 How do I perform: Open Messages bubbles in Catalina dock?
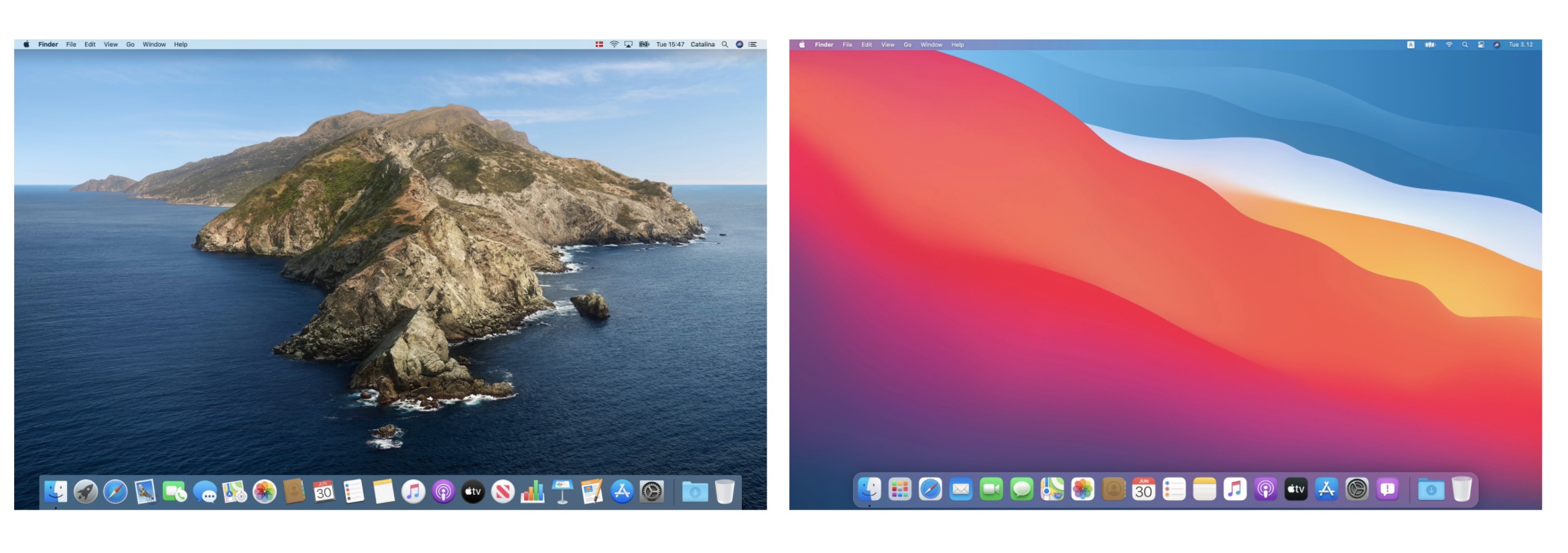point(204,492)
